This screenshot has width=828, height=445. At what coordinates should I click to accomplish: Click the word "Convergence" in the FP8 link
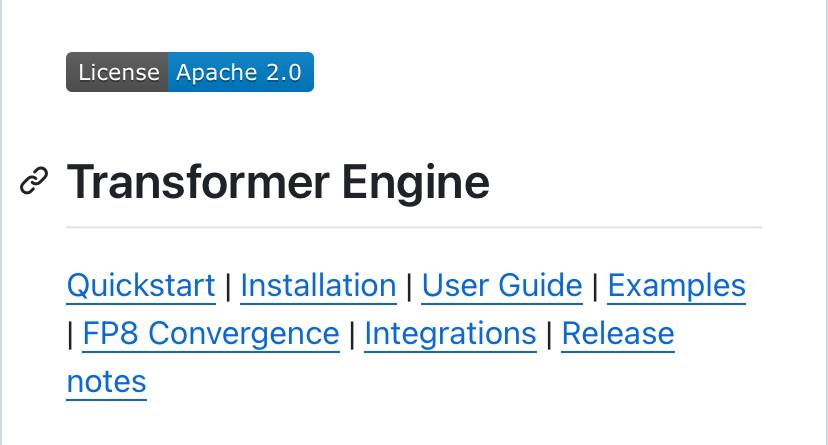(x=244, y=334)
